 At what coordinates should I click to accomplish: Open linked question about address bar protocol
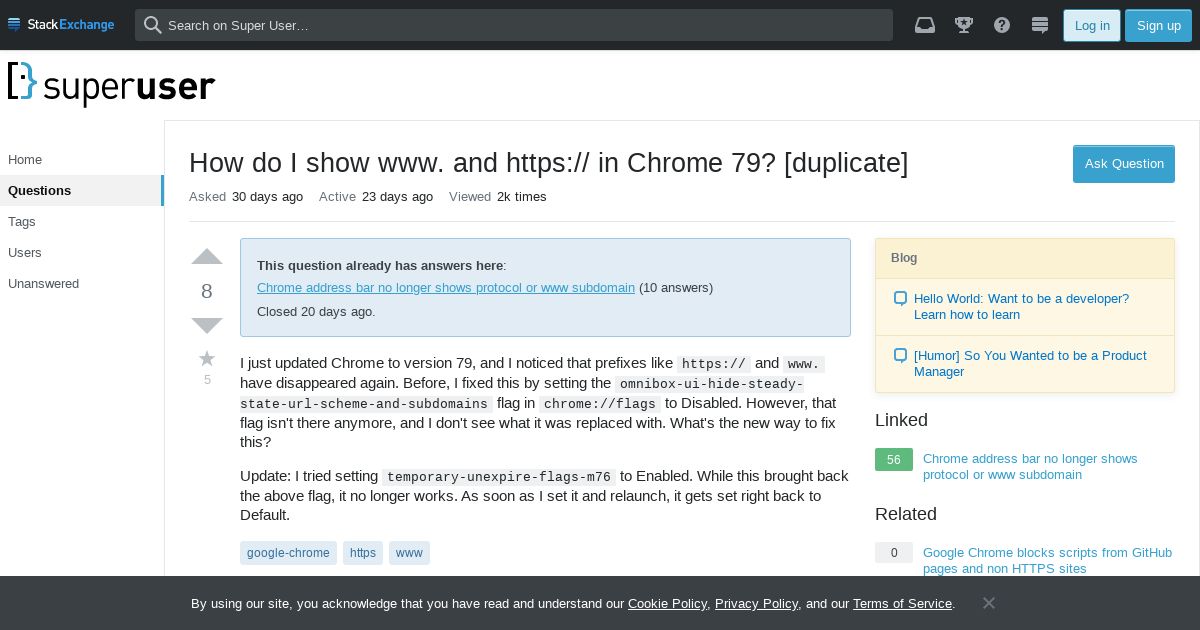coord(1030,467)
